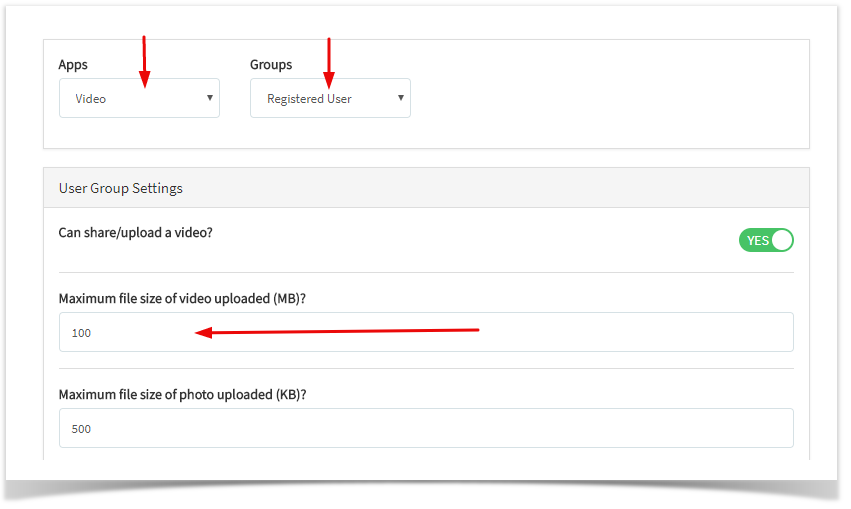
Task: Toggle off Can share/upload a video switch
Action: coord(766,240)
